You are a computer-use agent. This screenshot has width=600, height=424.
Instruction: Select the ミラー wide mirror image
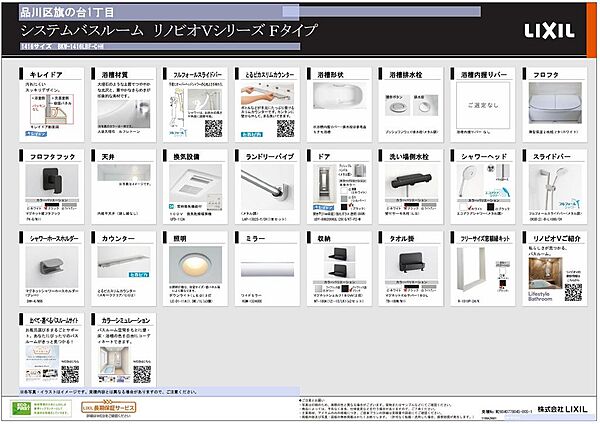267,269
